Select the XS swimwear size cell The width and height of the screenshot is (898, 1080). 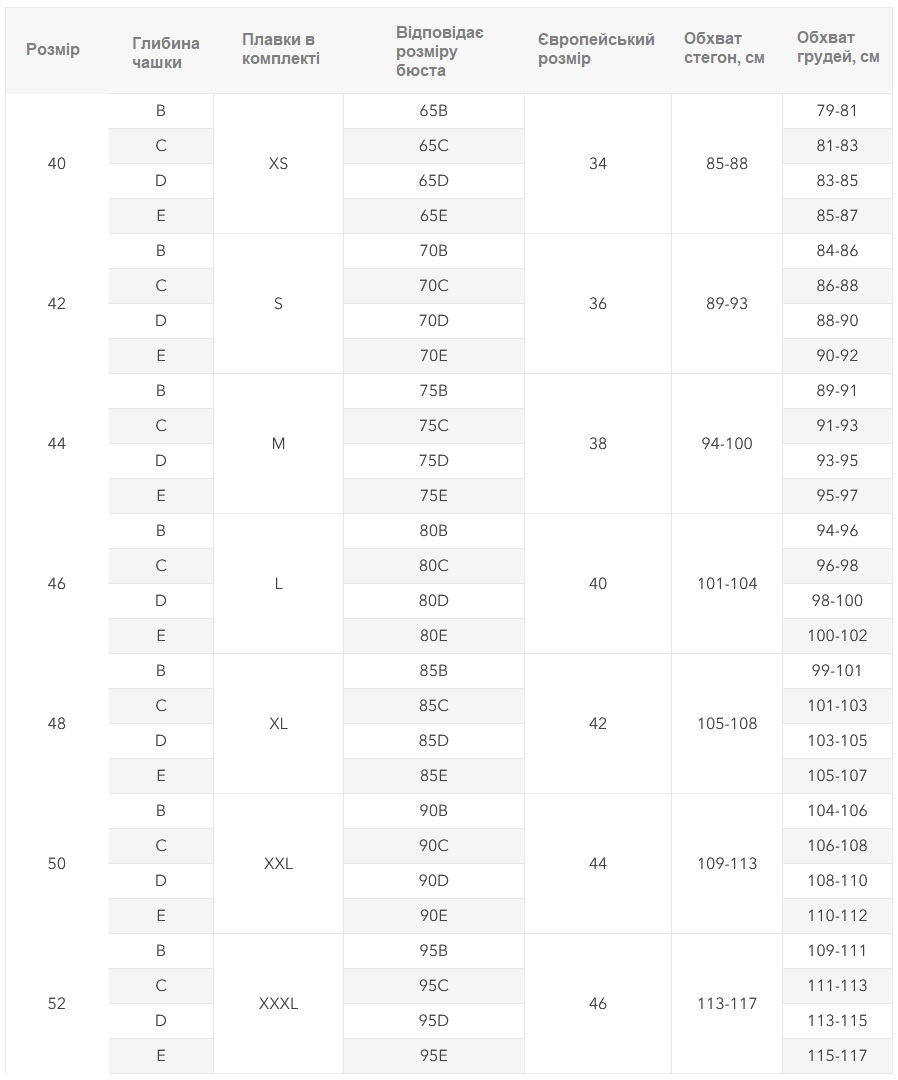[278, 163]
